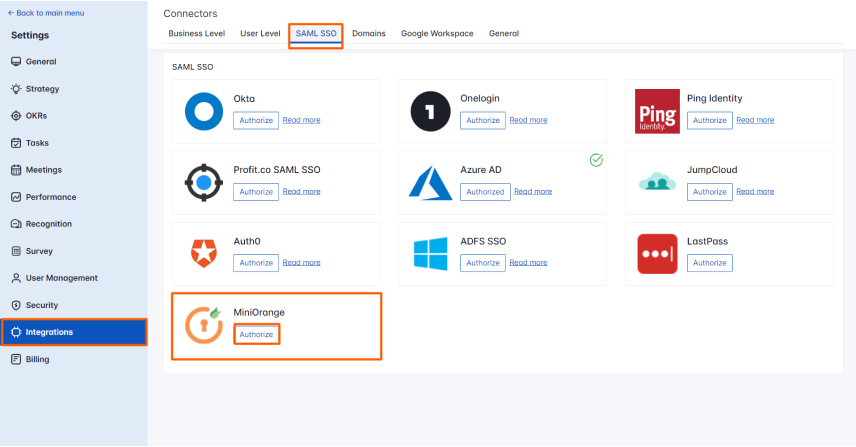Click the Ping Identity logo
This screenshot has width=856, height=447.
click(x=657, y=111)
